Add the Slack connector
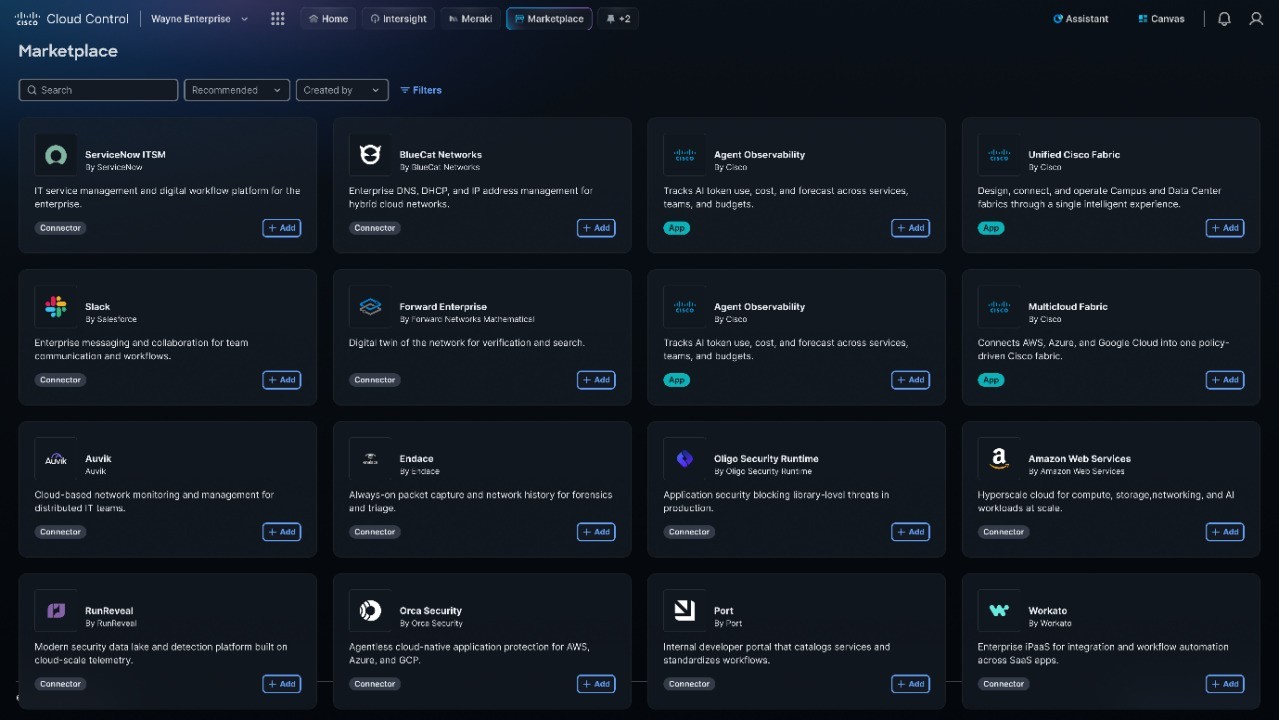 pos(282,380)
